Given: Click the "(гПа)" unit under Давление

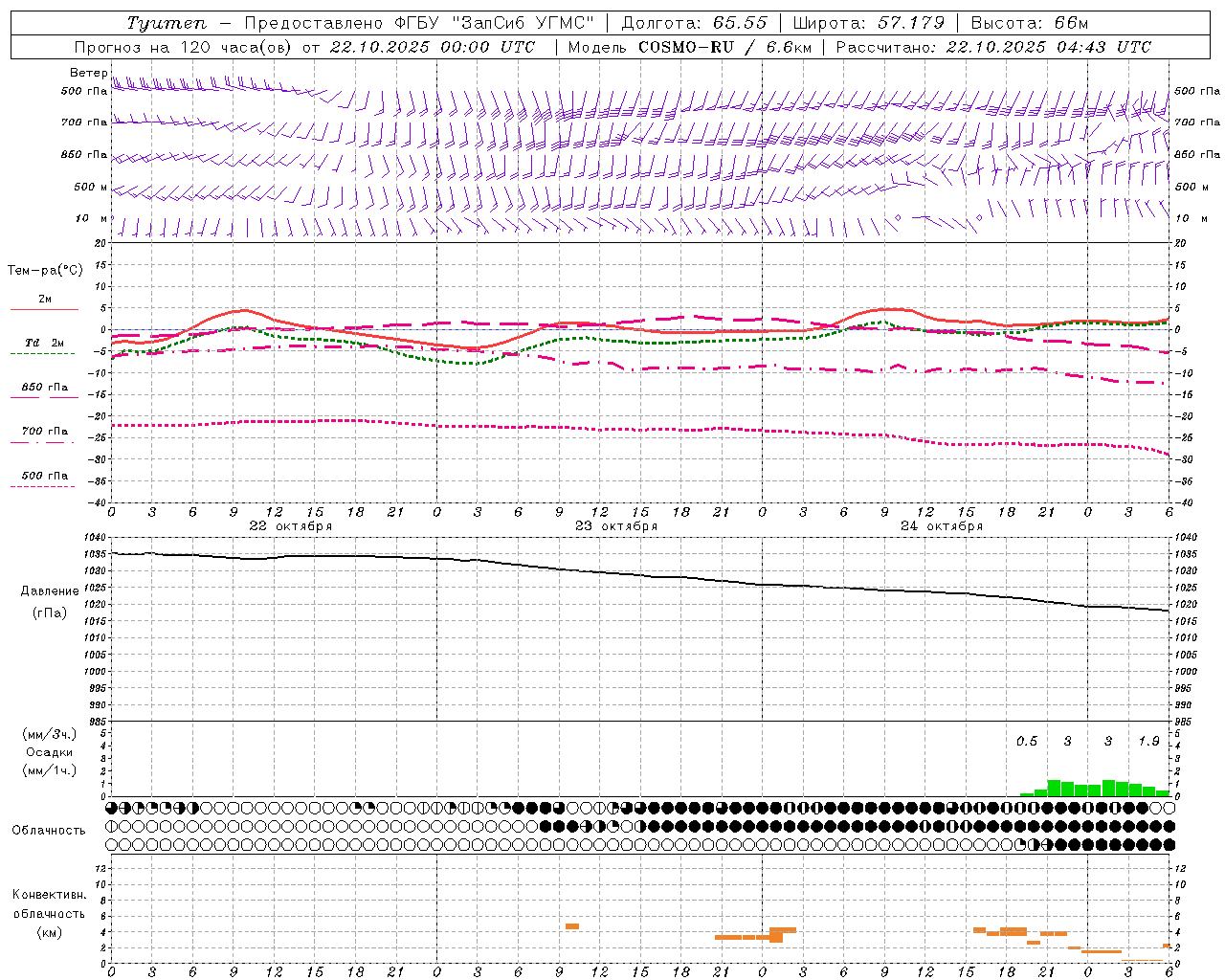Looking at the screenshot, I should click(50, 612).
